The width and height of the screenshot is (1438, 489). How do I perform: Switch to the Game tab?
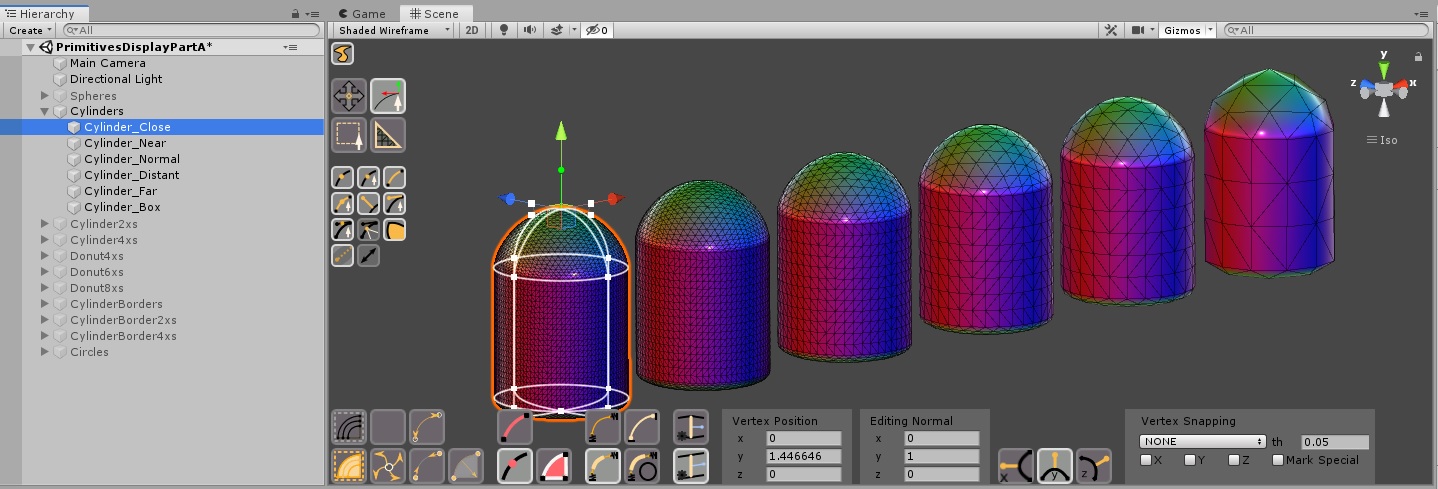click(362, 13)
